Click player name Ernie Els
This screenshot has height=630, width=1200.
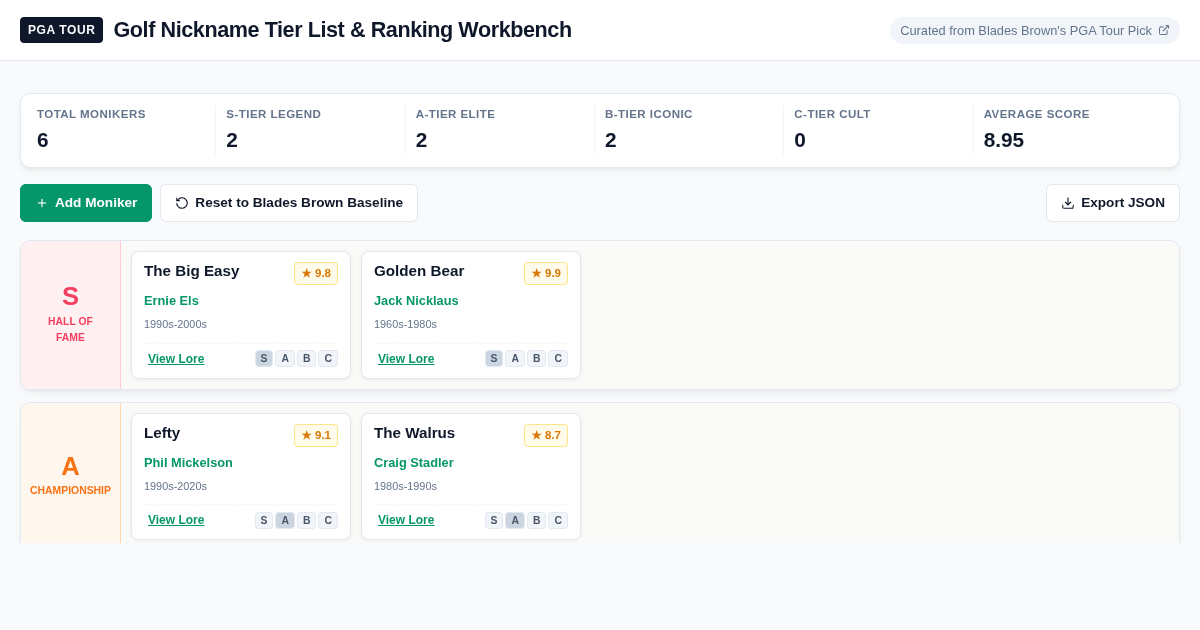pyautogui.click(x=171, y=301)
